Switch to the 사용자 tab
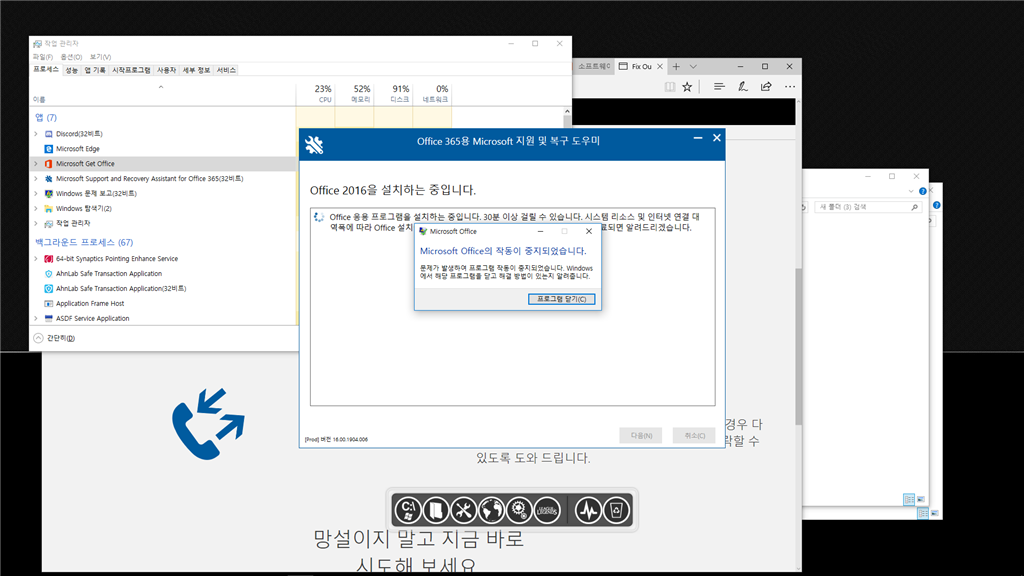Viewport: 1024px width, 576px height. click(x=167, y=70)
